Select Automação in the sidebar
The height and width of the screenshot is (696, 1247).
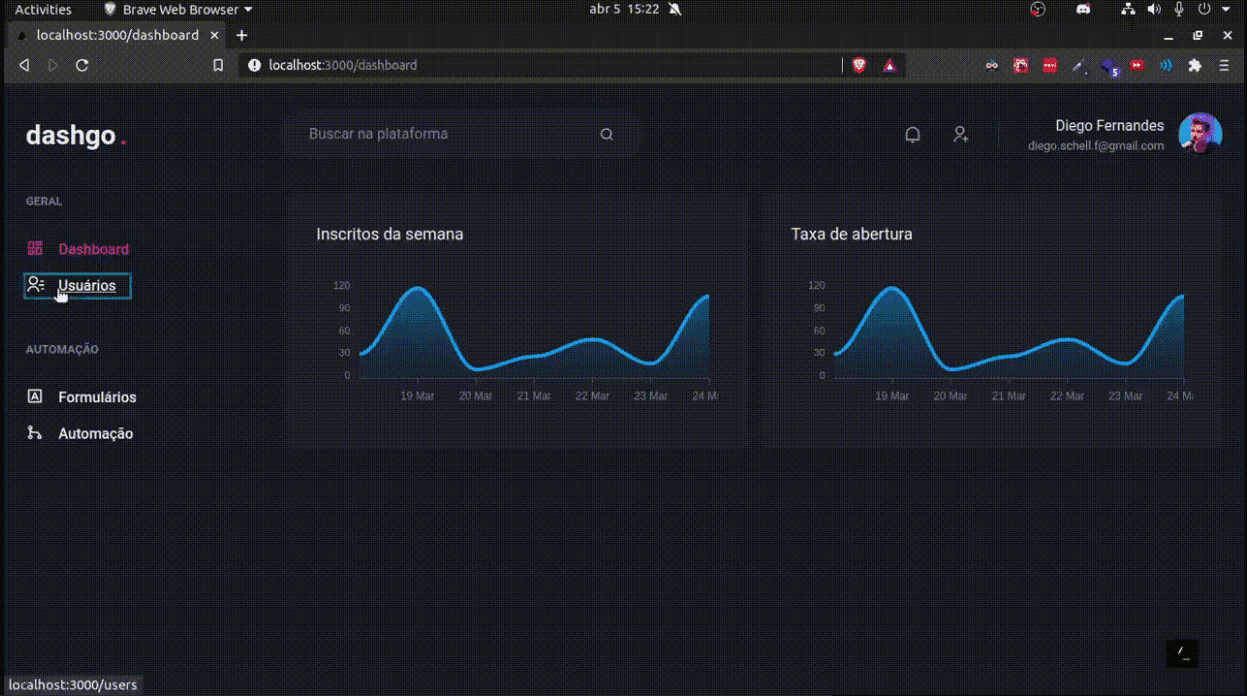(x=95, y=434)
